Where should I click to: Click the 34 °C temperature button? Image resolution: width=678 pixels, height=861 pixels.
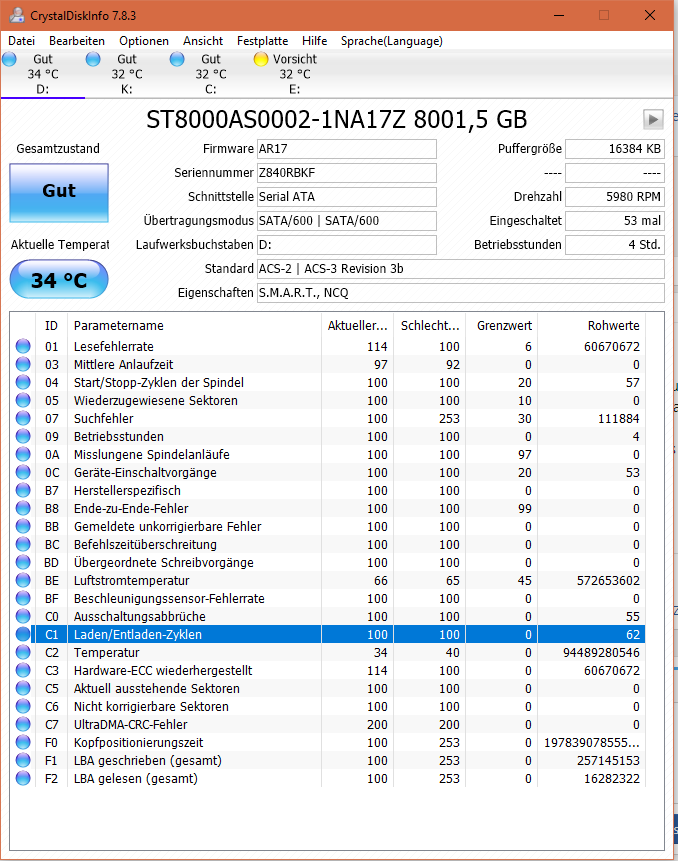pos(59,279)
